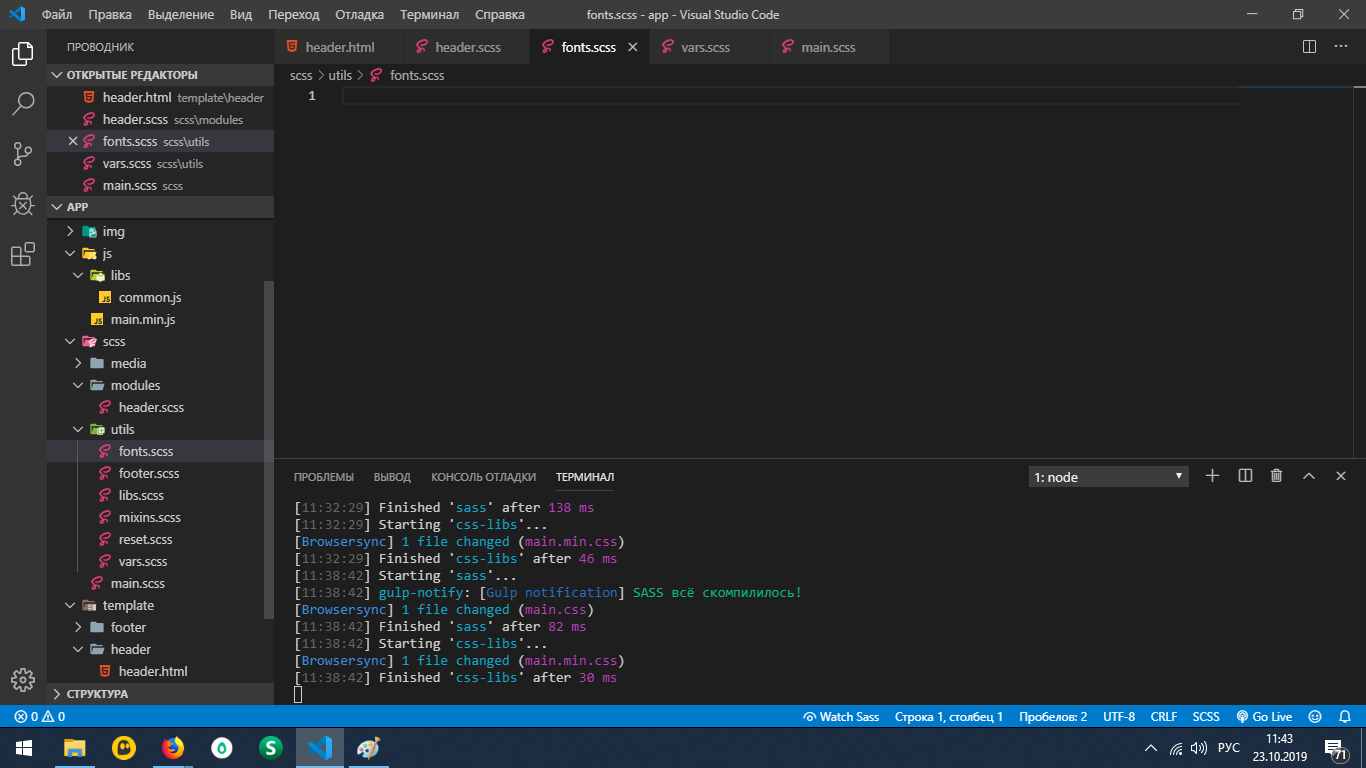Close fonts.scss in open editors list
The image size is (1366, 768).
coord(72,141)
